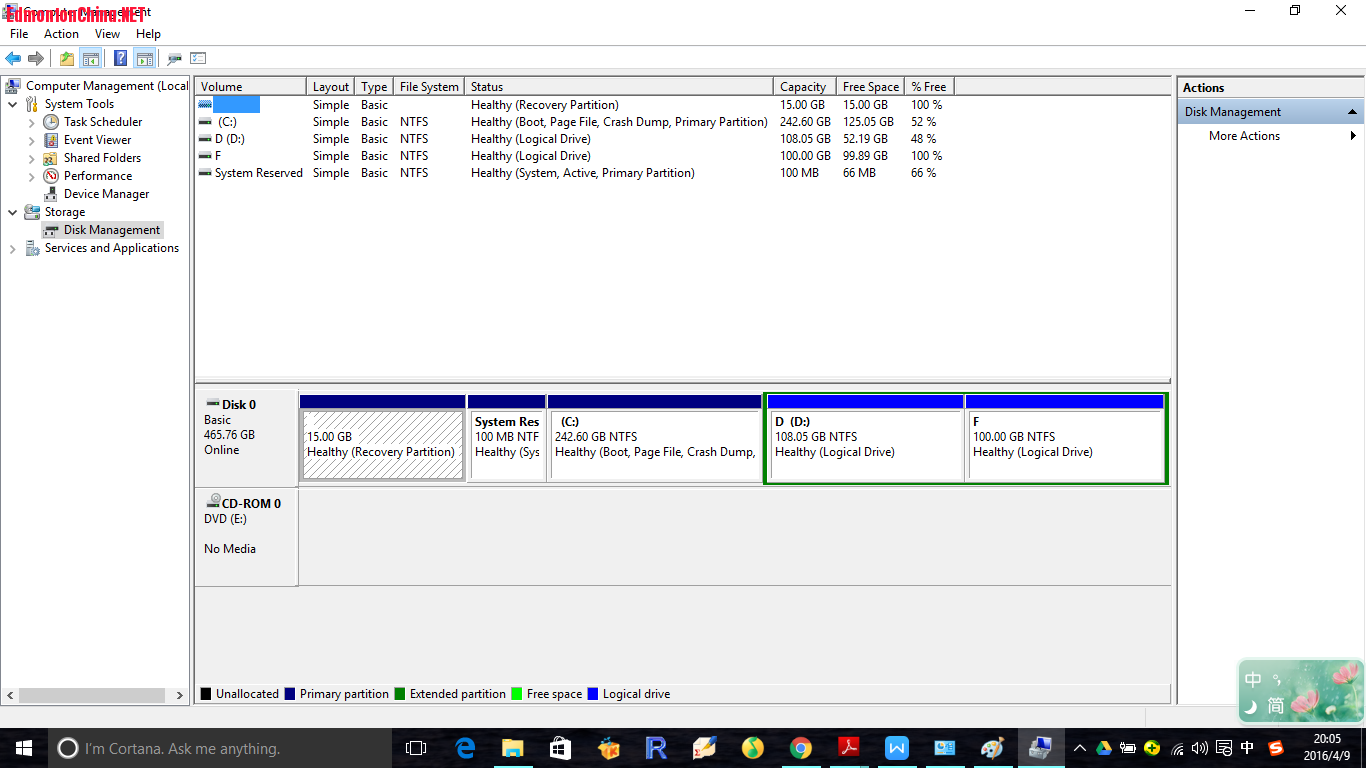Open the View menu

[x=107, y=34]
